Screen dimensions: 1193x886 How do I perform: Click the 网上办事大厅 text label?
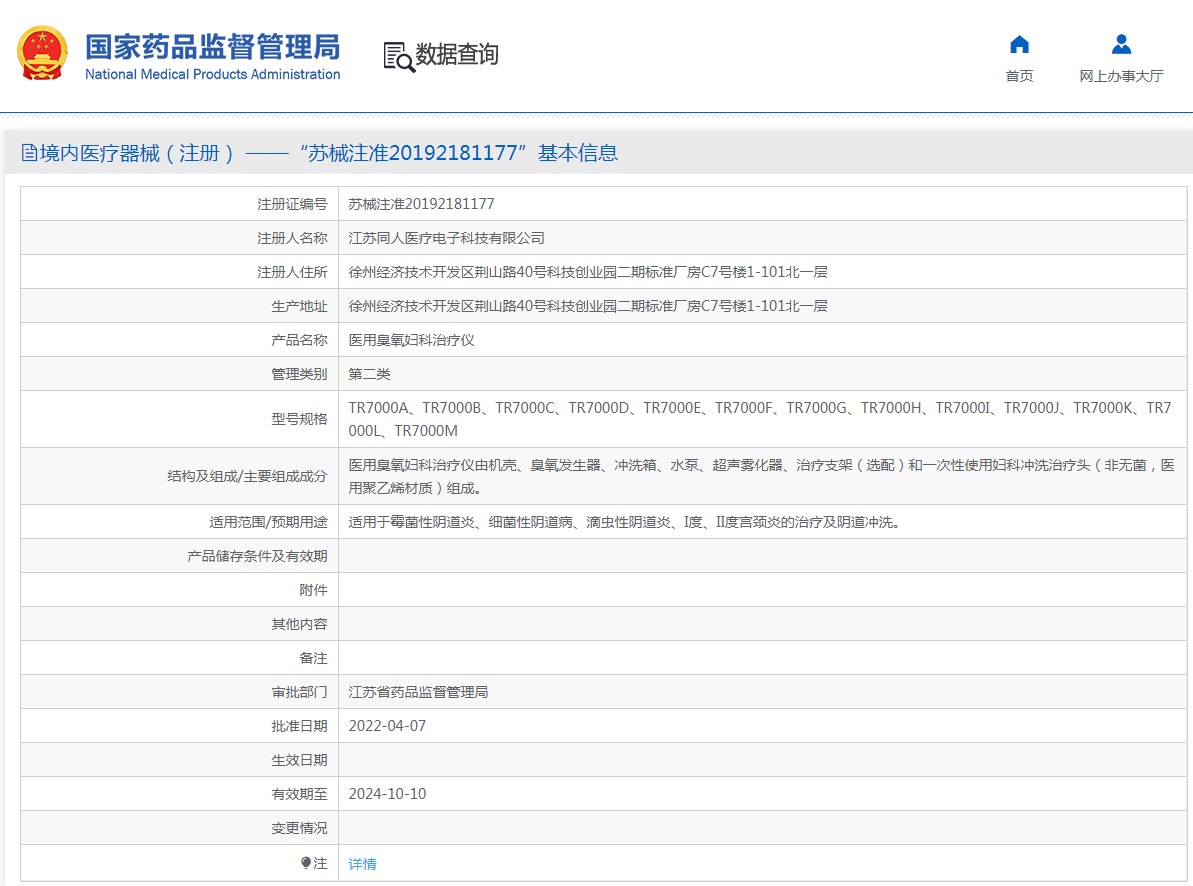pos(1121,76)
